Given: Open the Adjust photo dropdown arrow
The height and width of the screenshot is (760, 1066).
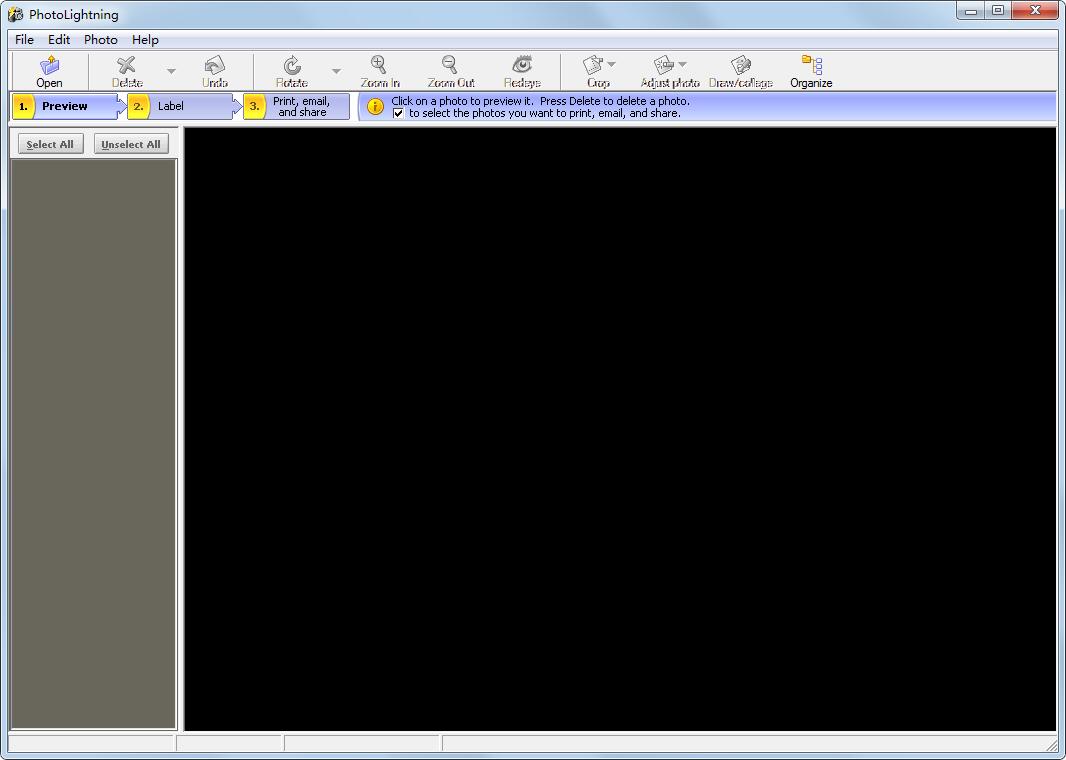Looking at the screenshot, I should click(x=684, y=62).
